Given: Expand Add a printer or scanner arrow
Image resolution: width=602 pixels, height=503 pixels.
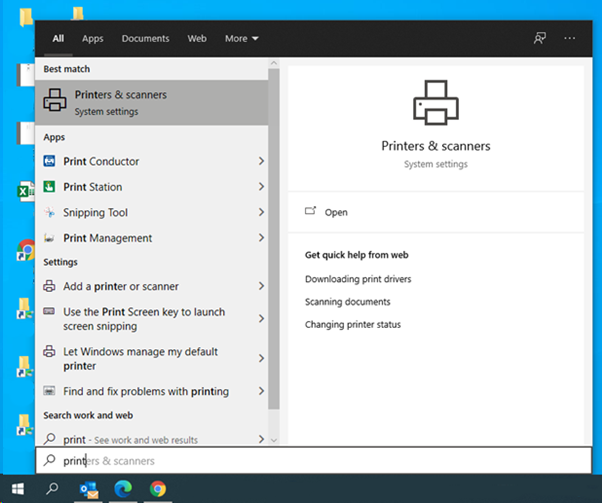Looking at the screenshot, I should [x=261, y=286].
